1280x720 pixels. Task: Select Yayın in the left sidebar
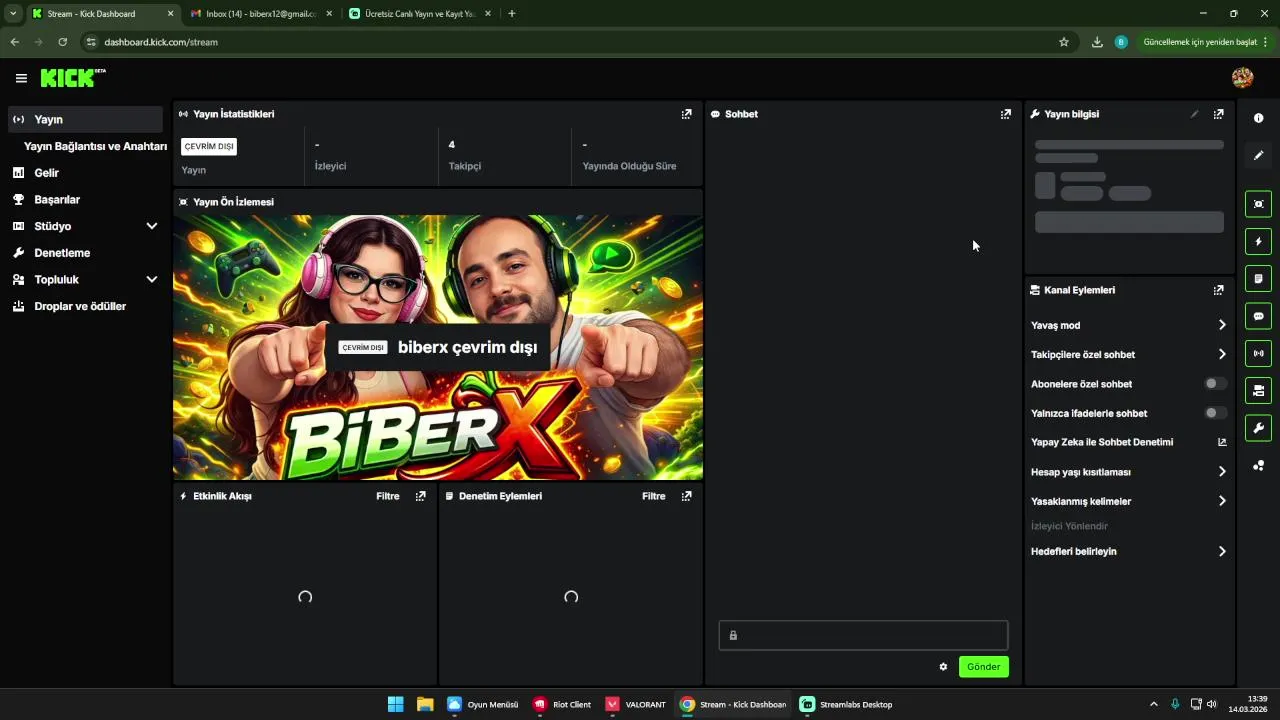point(85,119)
